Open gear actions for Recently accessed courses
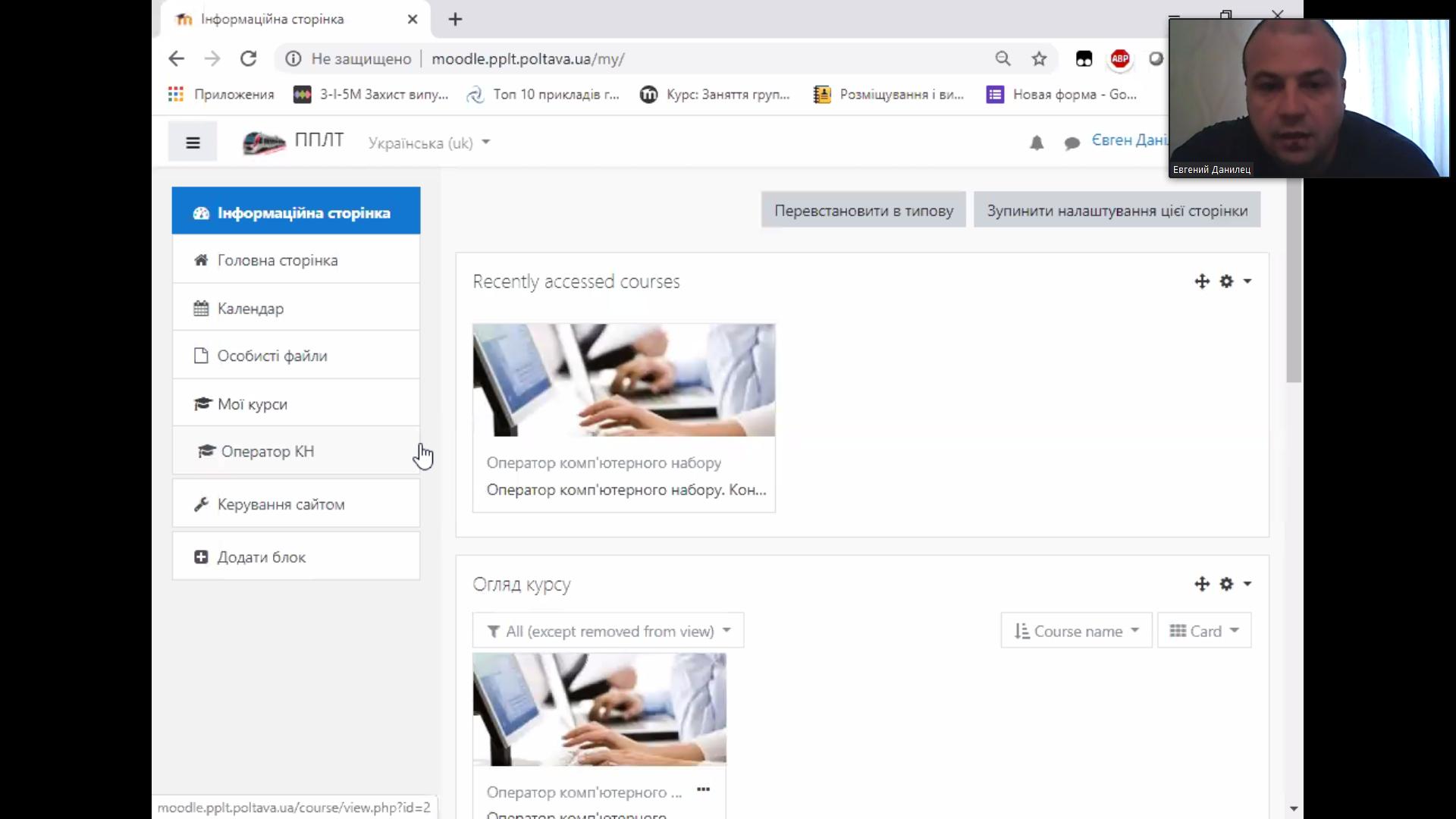 click(x=1235, y=281)
